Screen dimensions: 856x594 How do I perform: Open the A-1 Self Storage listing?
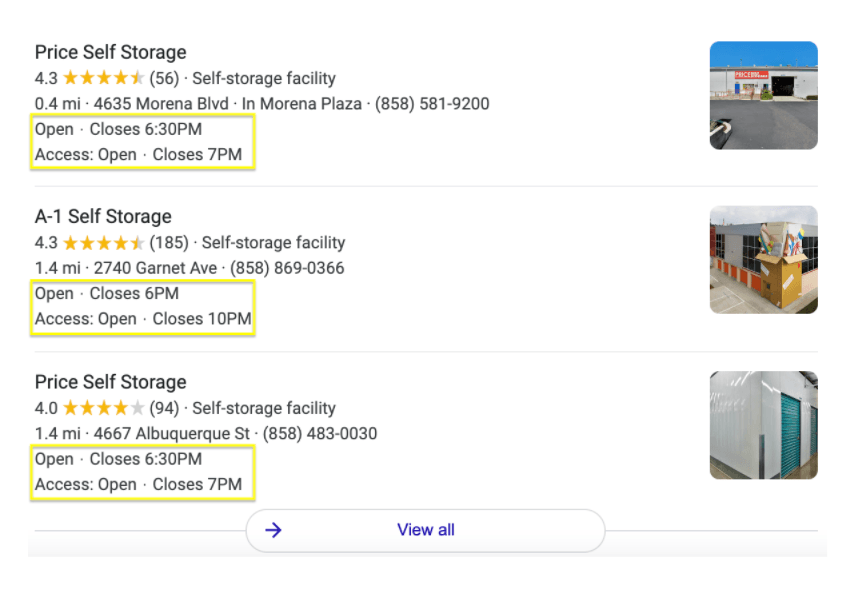tap(103, 216)
